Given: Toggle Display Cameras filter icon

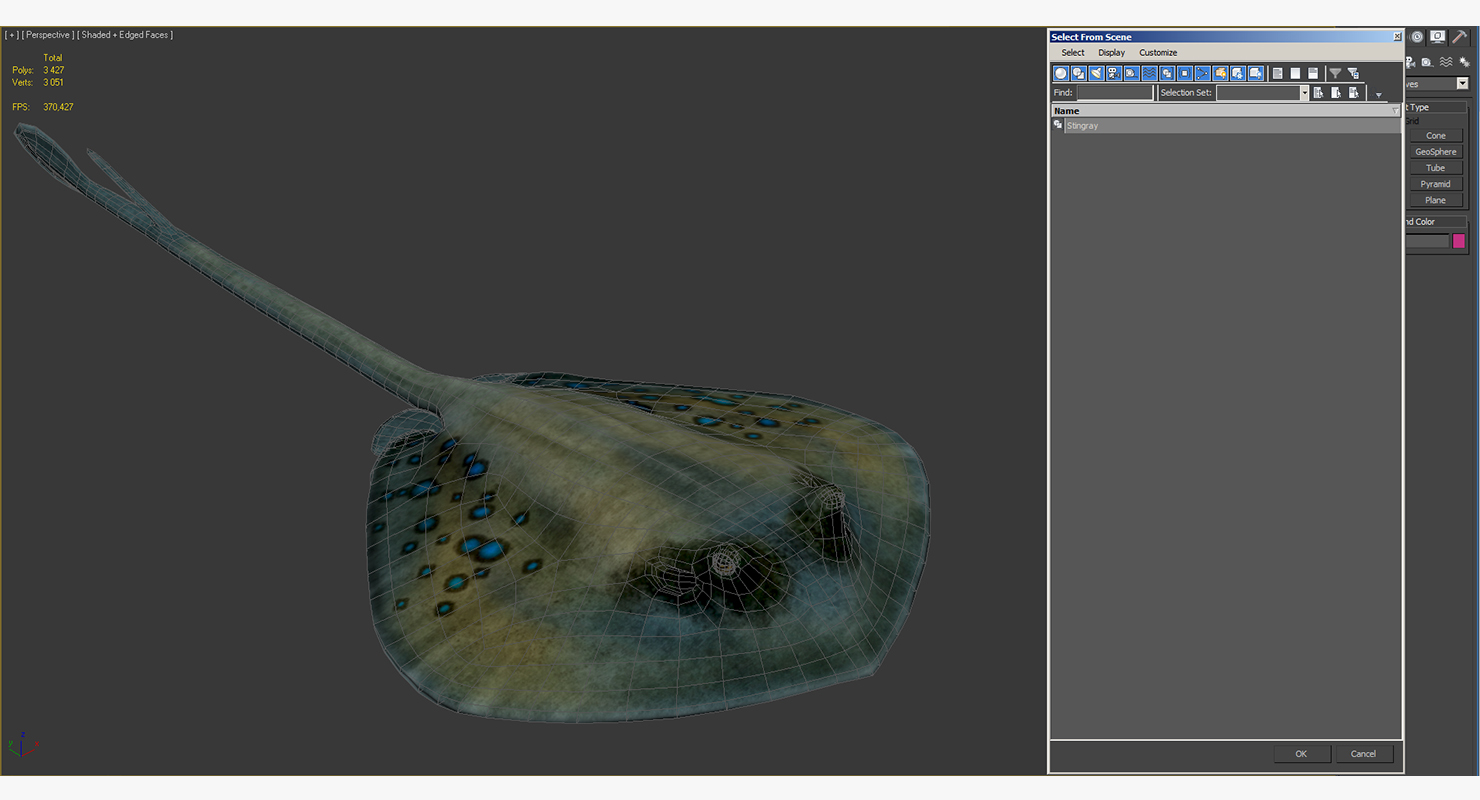Looking at the screenshot, I should [x=1114, y=73].
